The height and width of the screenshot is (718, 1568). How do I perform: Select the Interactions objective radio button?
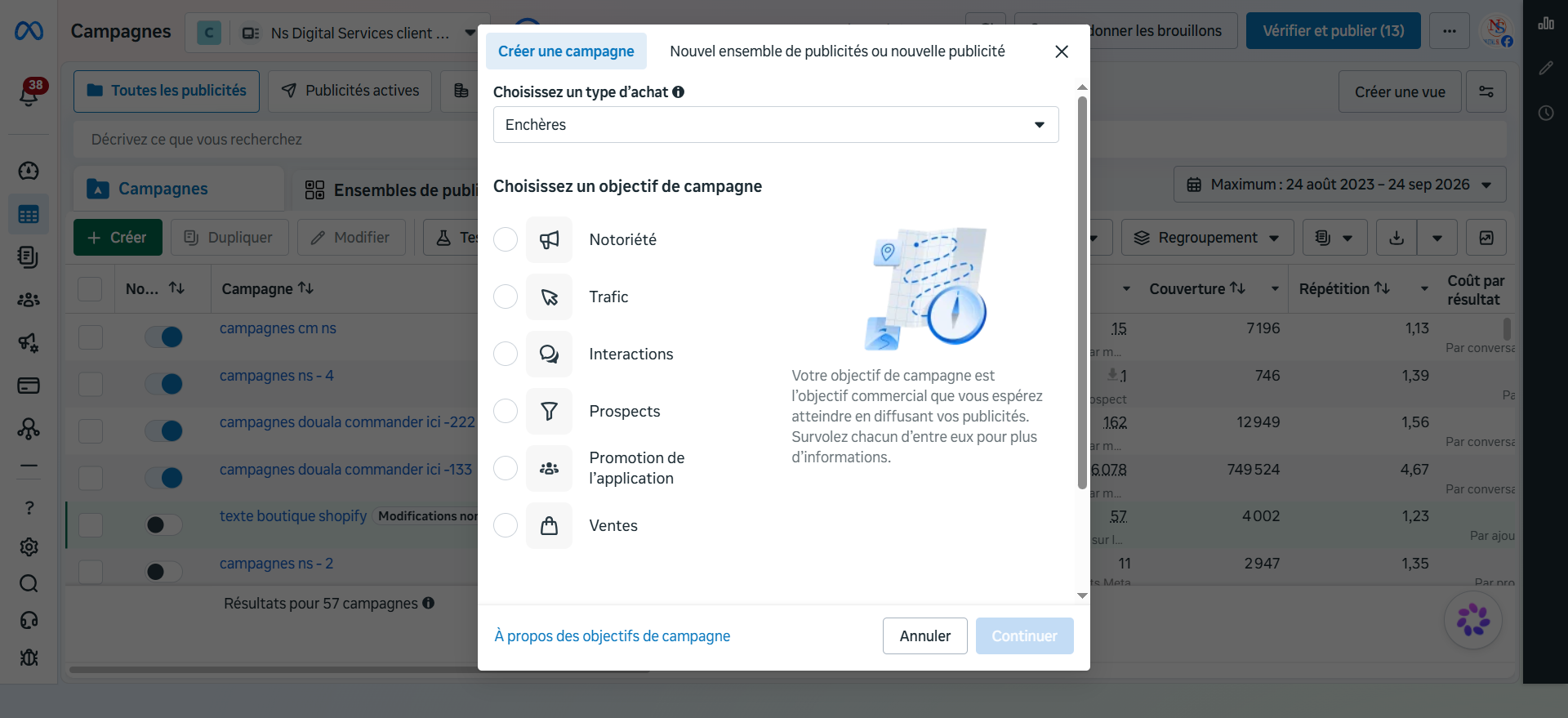[506, 354]
